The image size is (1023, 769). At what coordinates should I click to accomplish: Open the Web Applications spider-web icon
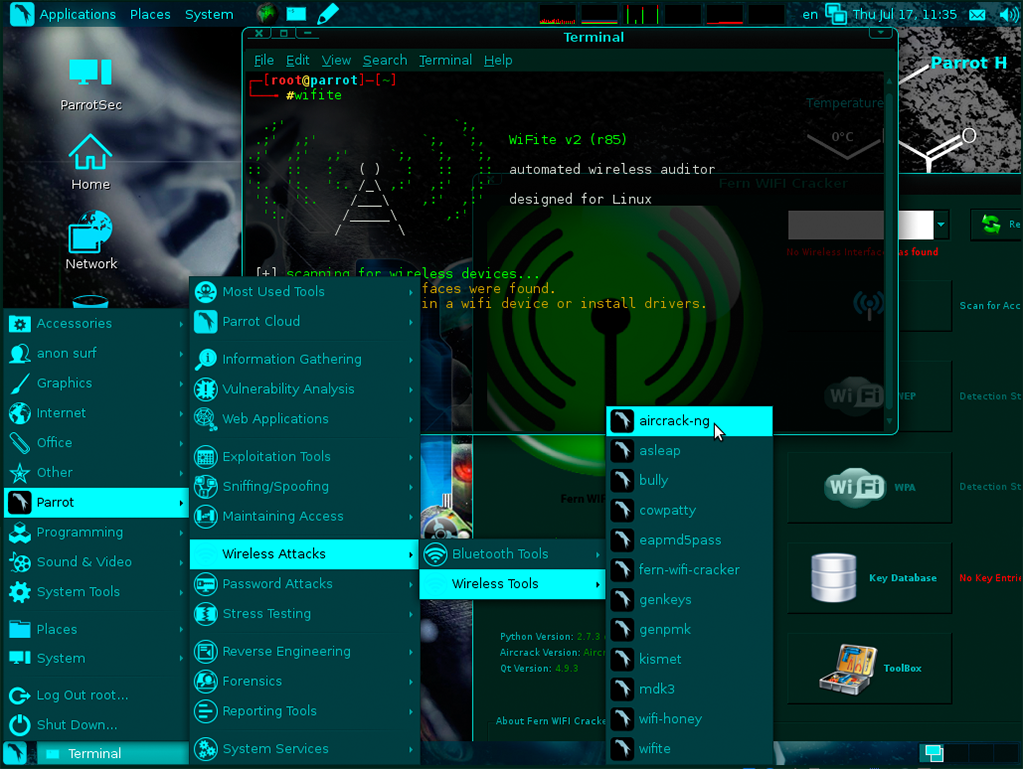pyautogui.click(x=206, y=419)
